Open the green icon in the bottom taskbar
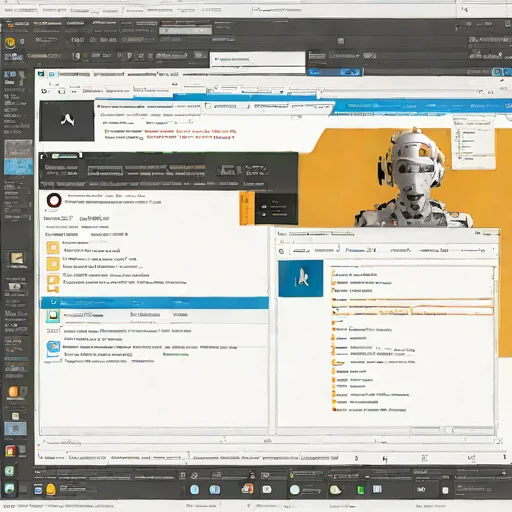 pos(360,490)
